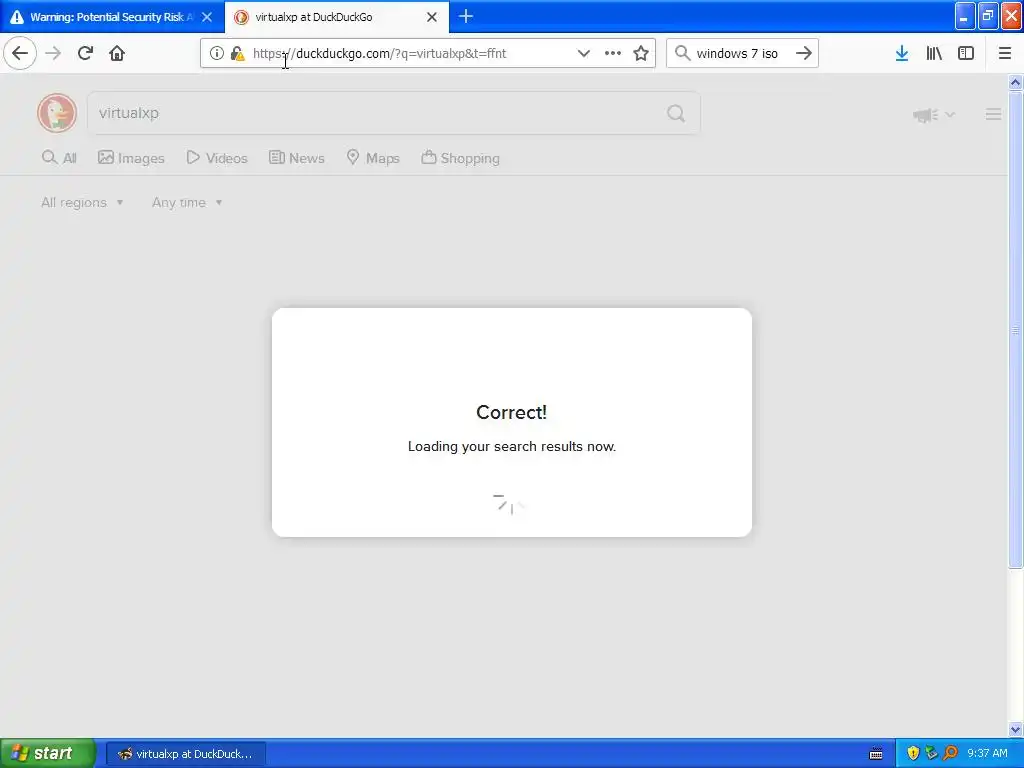This screenshot has height=768, width=1024.
Task: Click the page scrollbar down arrow
Action: click(1016, 729)
